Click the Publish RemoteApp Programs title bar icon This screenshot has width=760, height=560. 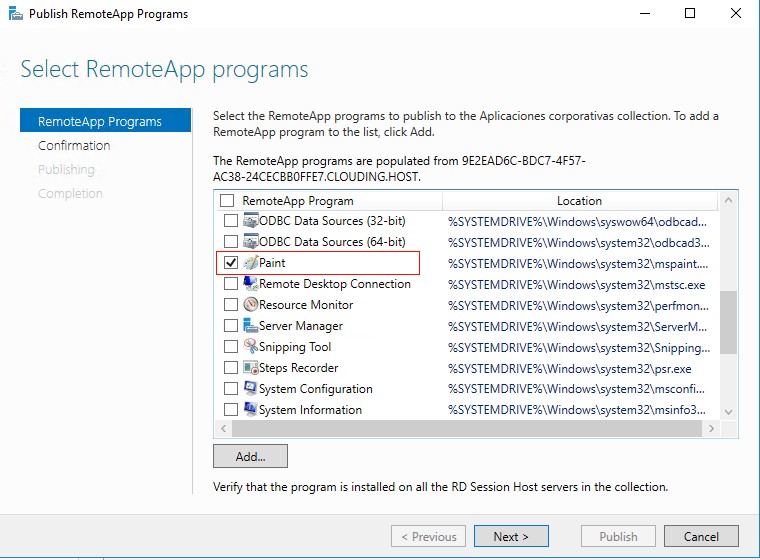tap(16, 14)
